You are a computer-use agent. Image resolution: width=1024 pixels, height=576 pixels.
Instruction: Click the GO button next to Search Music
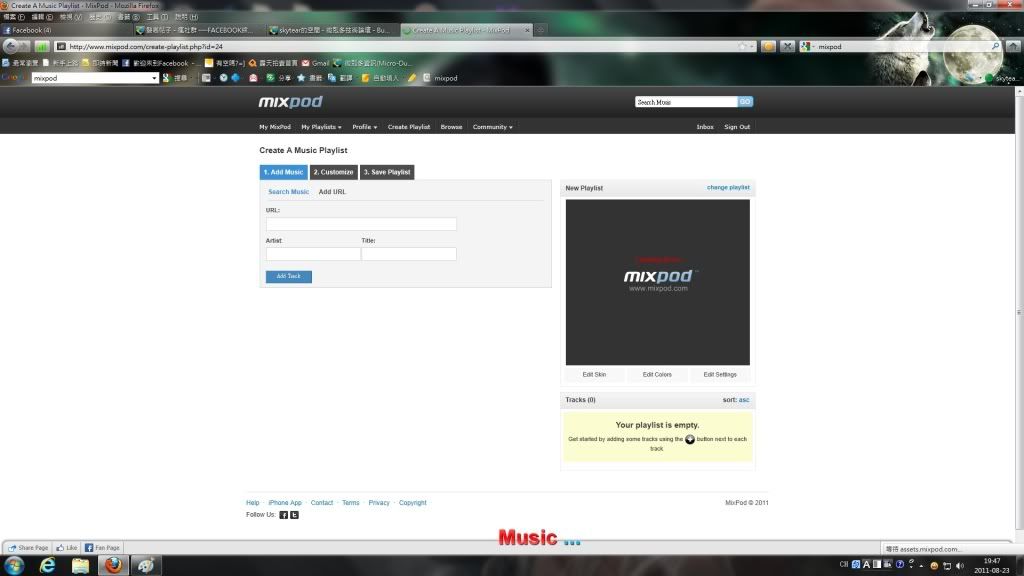click(x=745, y=102)
